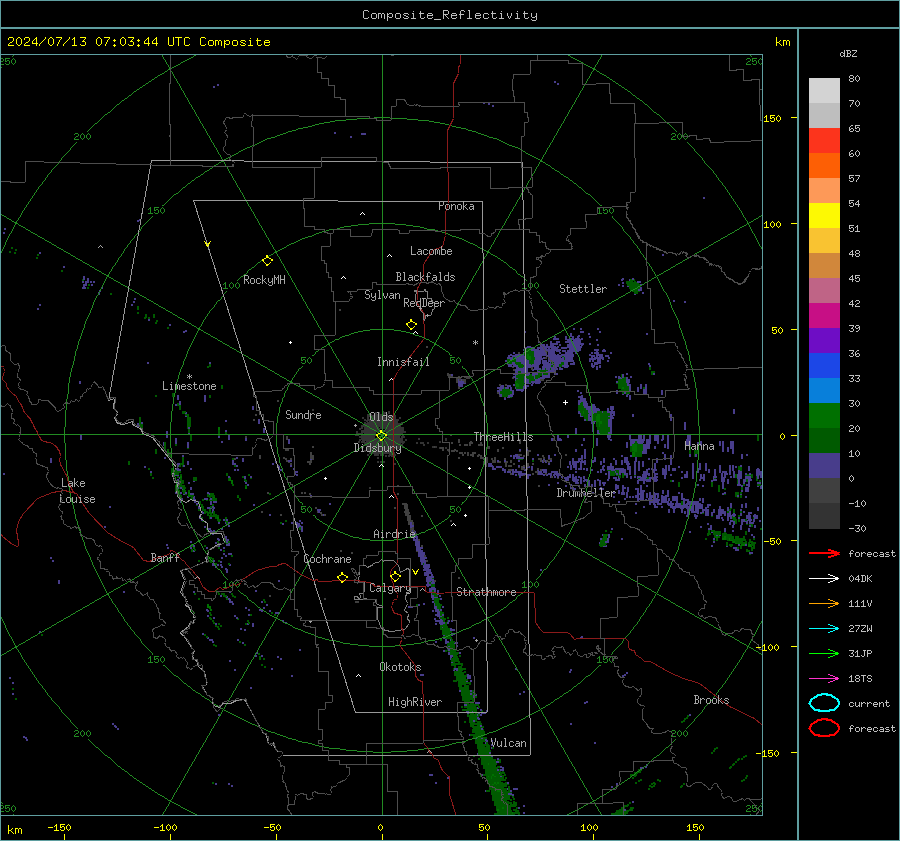
Task: Click the Sundre town label
Action: (303, 414)
